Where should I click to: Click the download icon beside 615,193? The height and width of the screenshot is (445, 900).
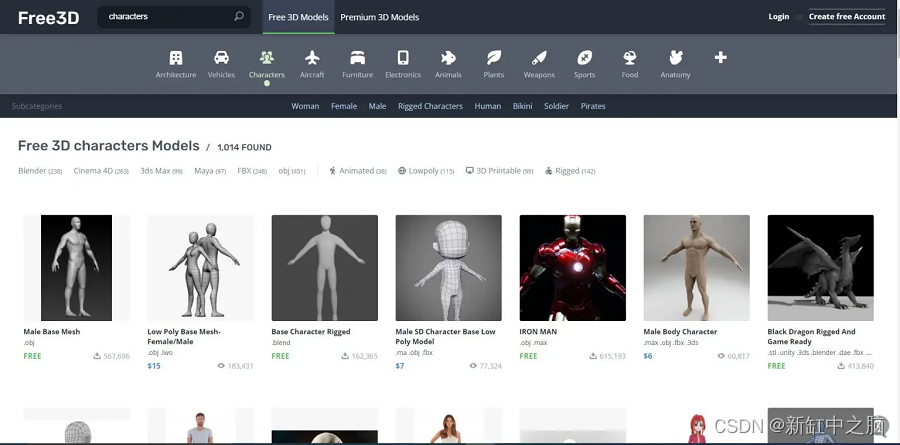593,356
